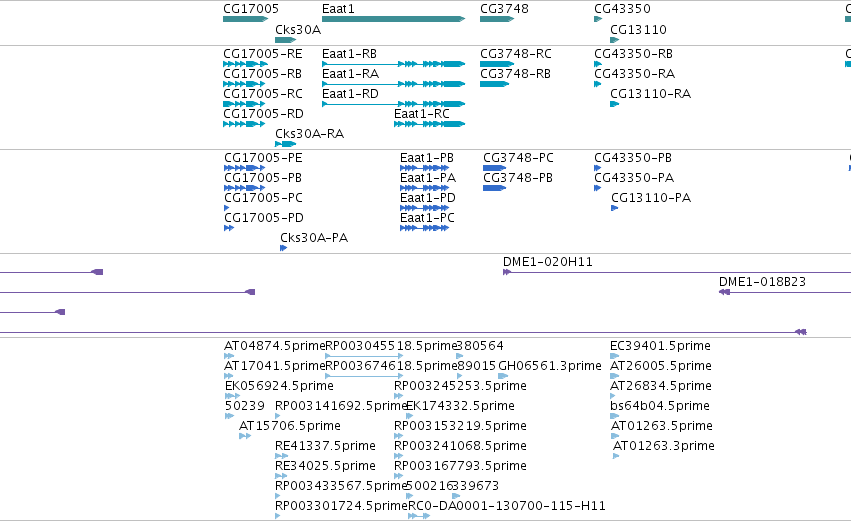The height and width of the screenshot is (521, 851).
Task: Click transcript CG43350-RB
Action: tap(598, 64)
